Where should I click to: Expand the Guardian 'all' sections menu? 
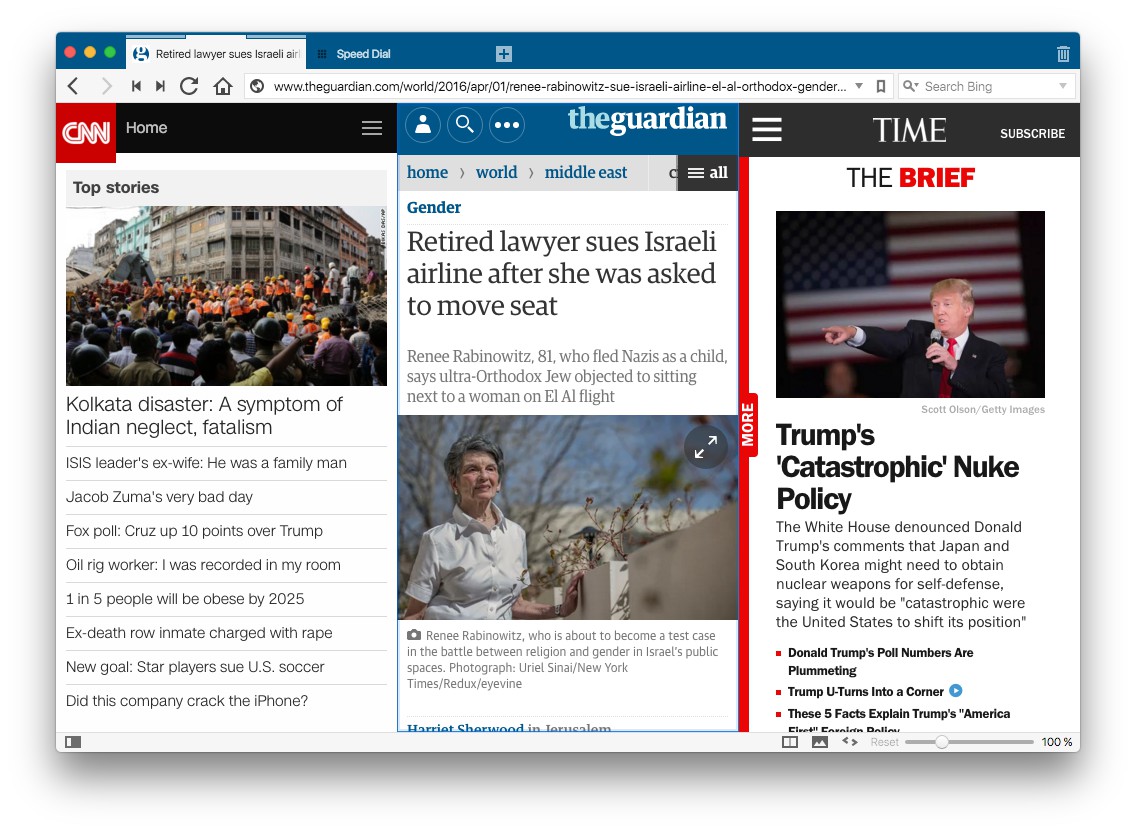[x=708, y=173]
